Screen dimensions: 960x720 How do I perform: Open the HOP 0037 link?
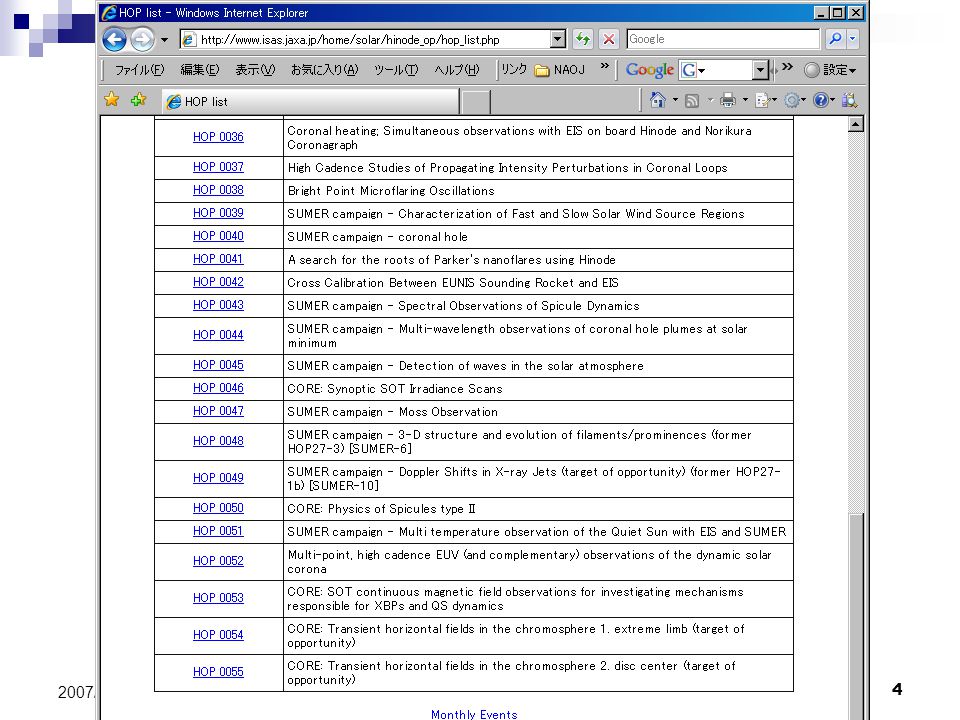[218, 167]
